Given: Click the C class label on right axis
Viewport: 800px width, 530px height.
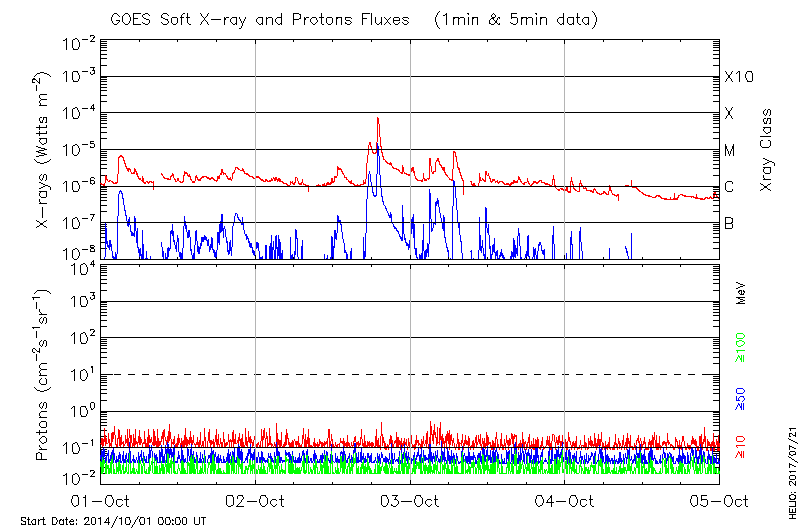Looking at the screenshot, I should pos(729,187).
